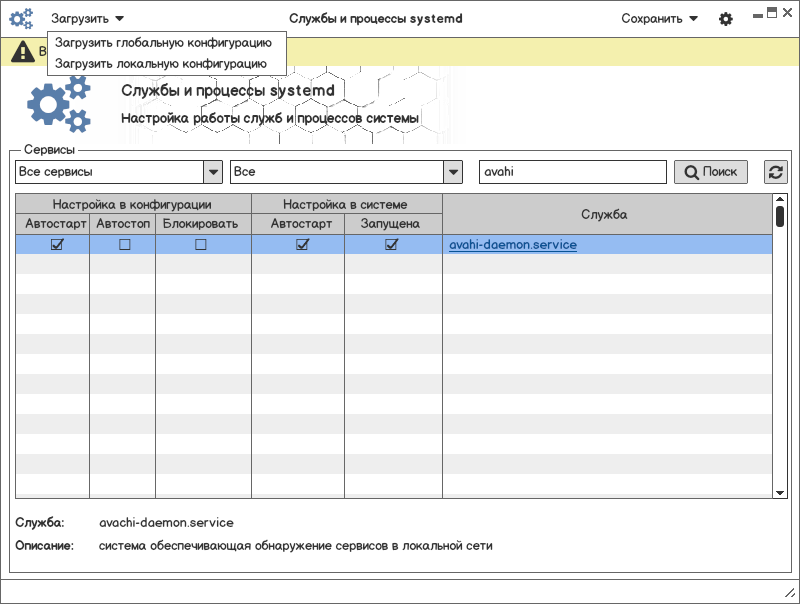The image size is (800, 604).
Task: Minimize the systemd services window
Action: (757, 15)
